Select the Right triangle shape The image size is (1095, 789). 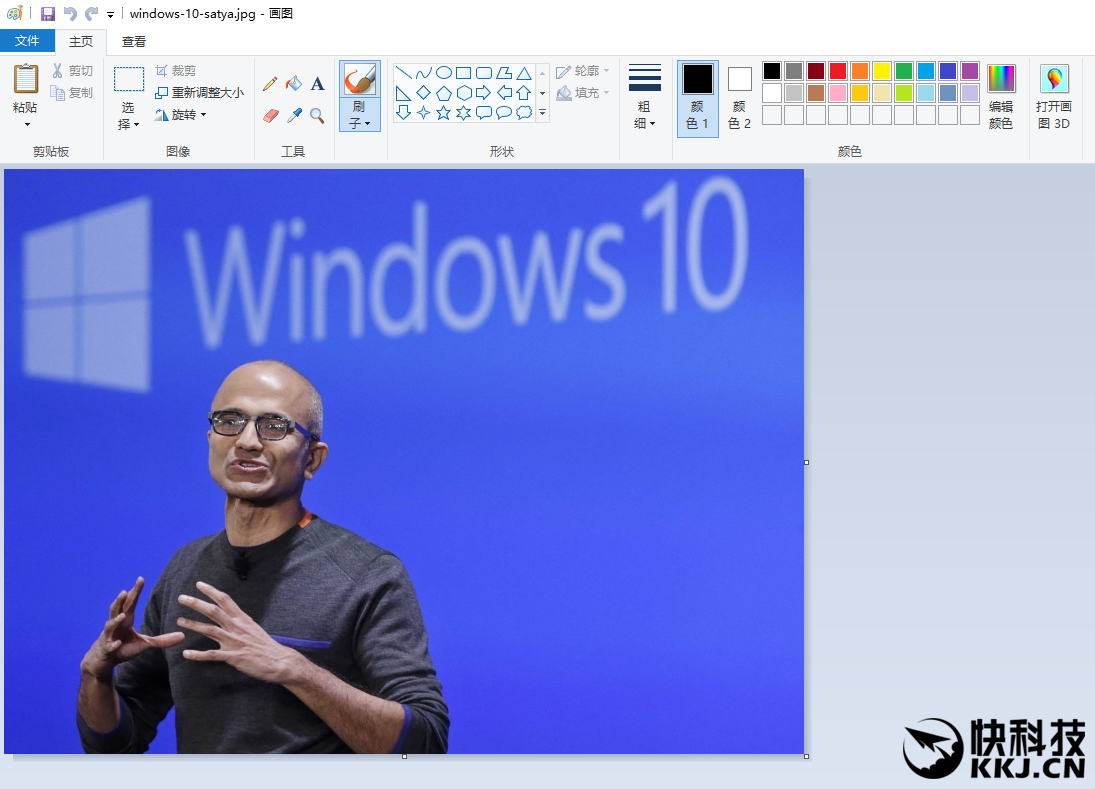[403, 93]
